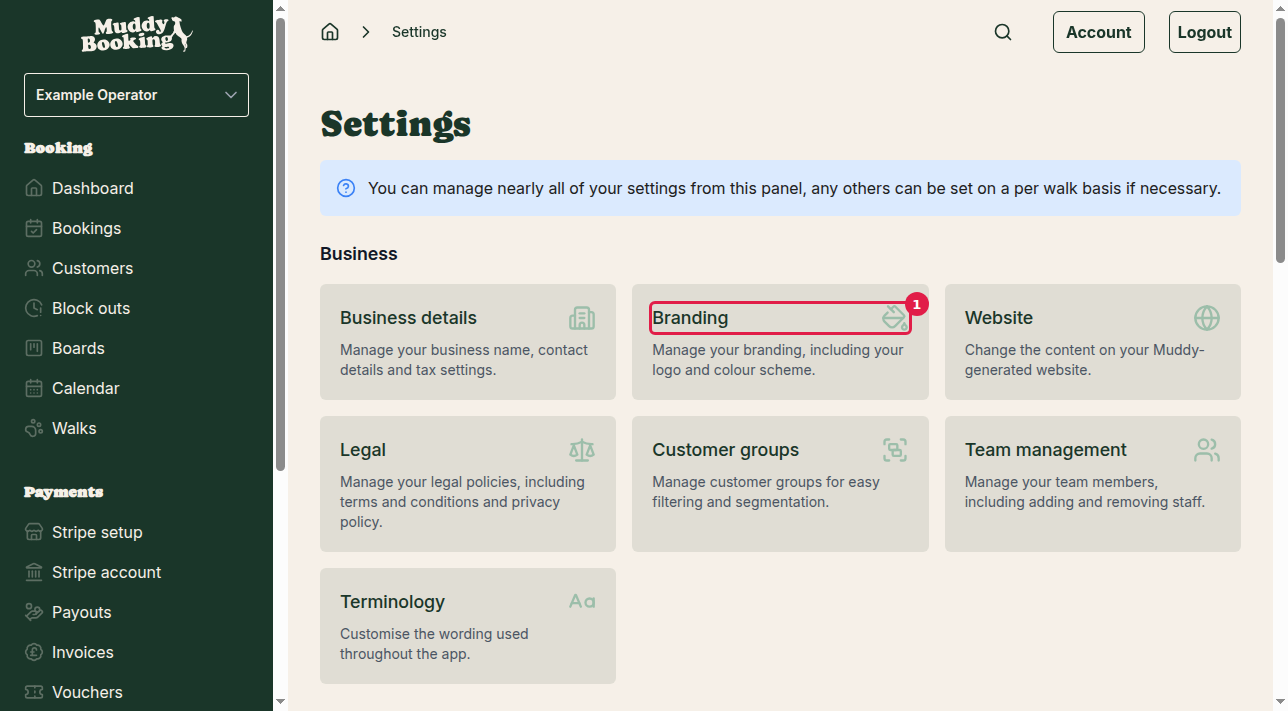
Task: Click the Aa icon on the Terminology card
Action: (x=581, y=601)
